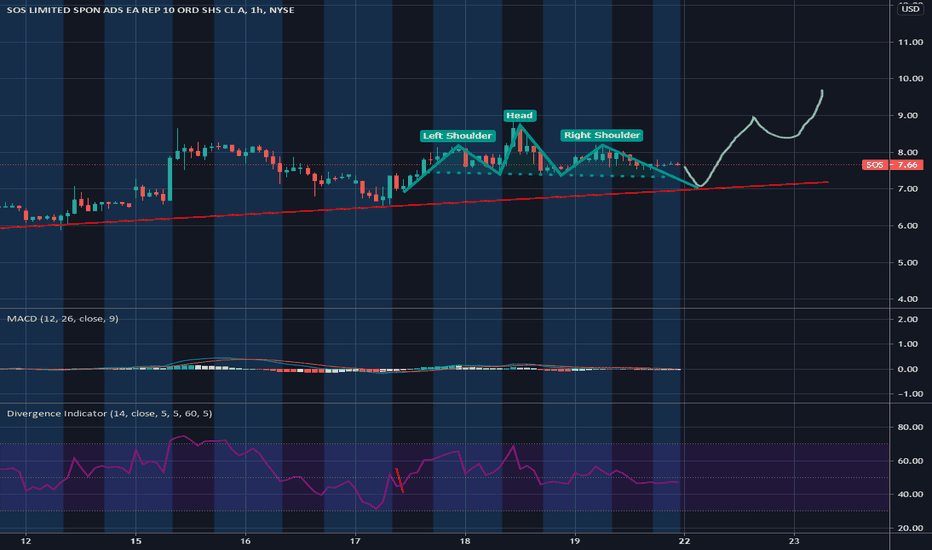Viewport: 932px width, 550px height.
Task: Open the Divergence Indicator (14, close, 5, 5, 60, 5) legend
Action: point(109,413)
